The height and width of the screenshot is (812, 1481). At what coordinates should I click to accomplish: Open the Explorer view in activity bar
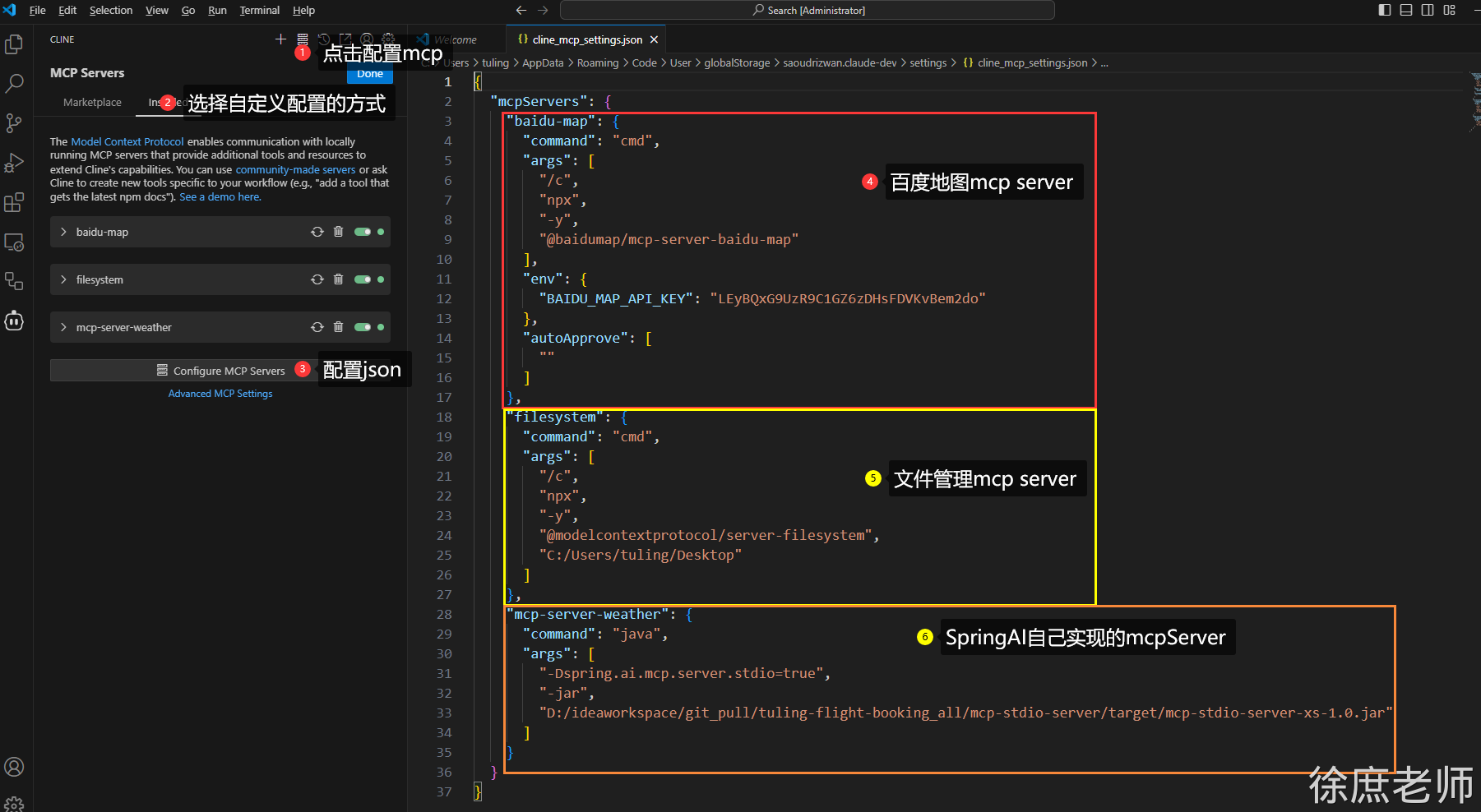[14, 44]
